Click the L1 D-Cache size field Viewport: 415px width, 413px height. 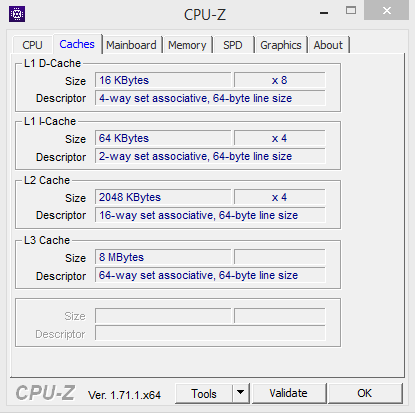[x=163, y=80]
